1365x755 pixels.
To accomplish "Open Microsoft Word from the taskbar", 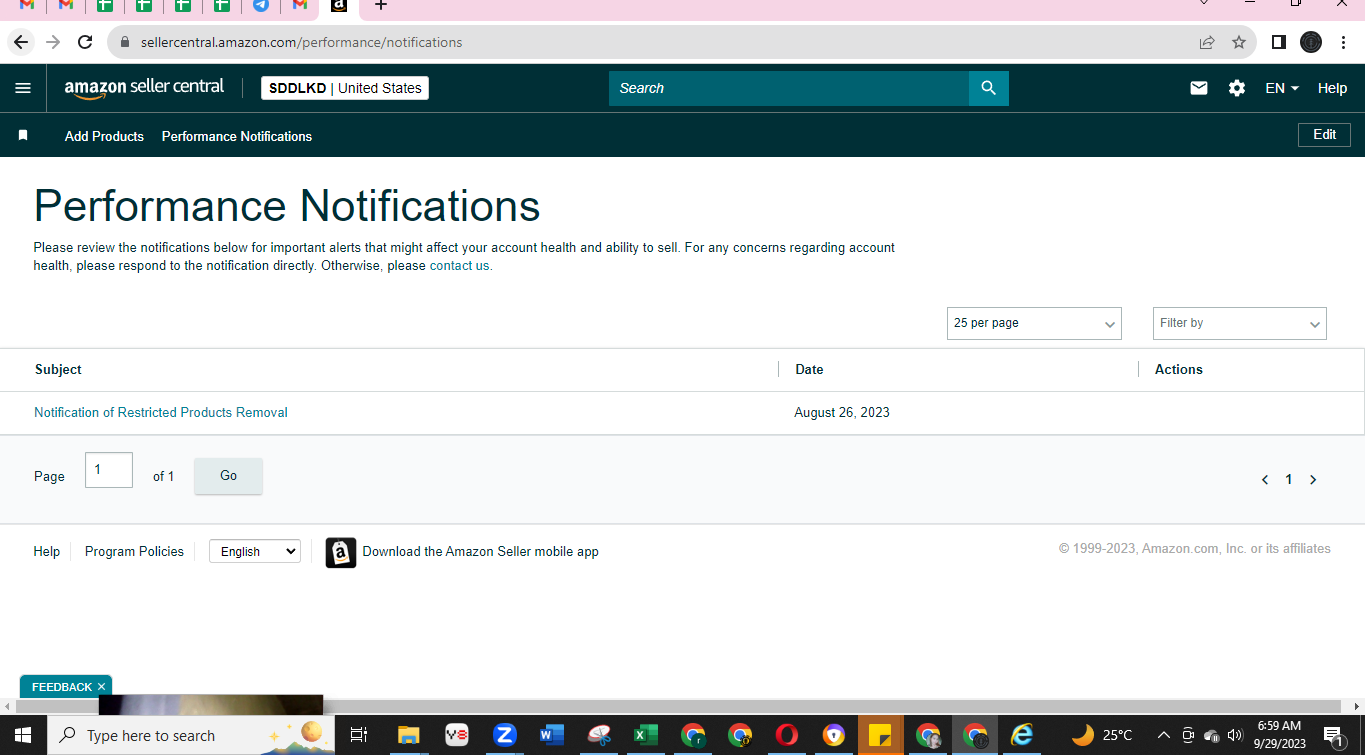I will pyautogui.click(x=551, y=735).
